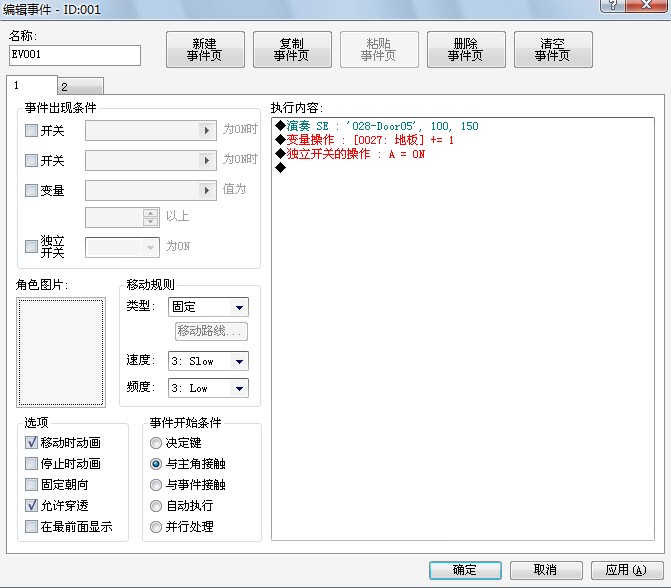Select the 演奏 SE command line
This screenshot has height=588, width=671.
pyautogui.click(x=377, y=126)
